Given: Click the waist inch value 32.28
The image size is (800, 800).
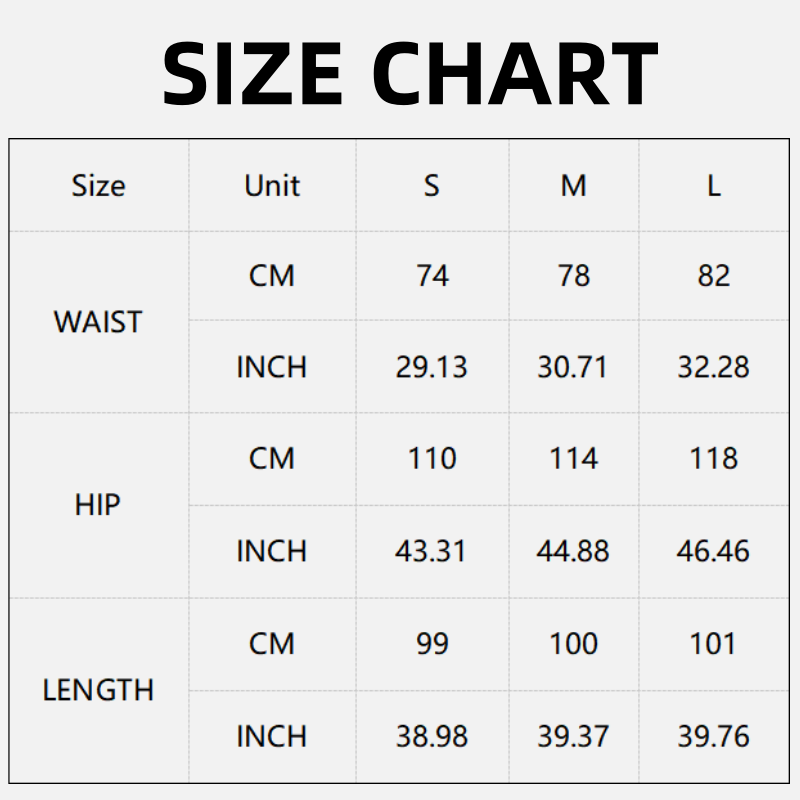Looking at the screenshot, I should [x=713, y=367].
